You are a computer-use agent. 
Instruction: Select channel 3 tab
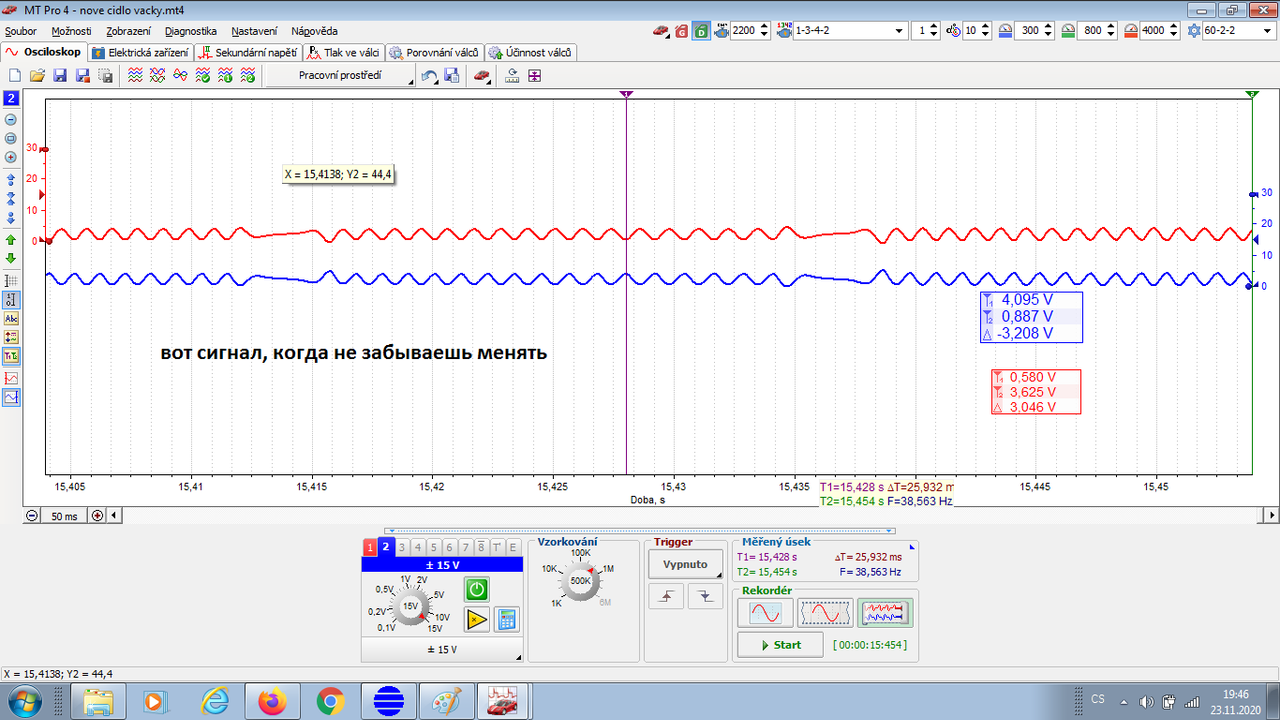coord(402,548)
